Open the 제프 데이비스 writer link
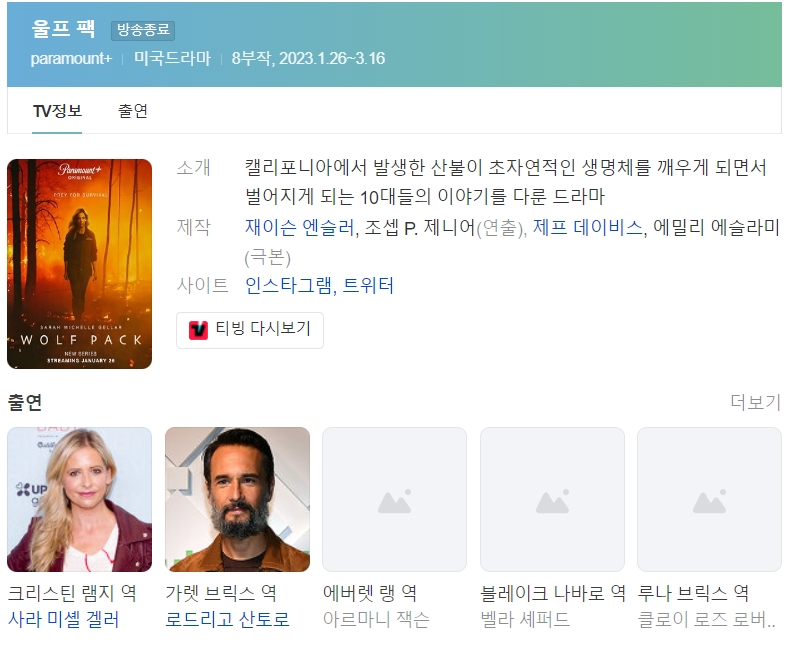The image size is (795, 656). pos(587,227)
